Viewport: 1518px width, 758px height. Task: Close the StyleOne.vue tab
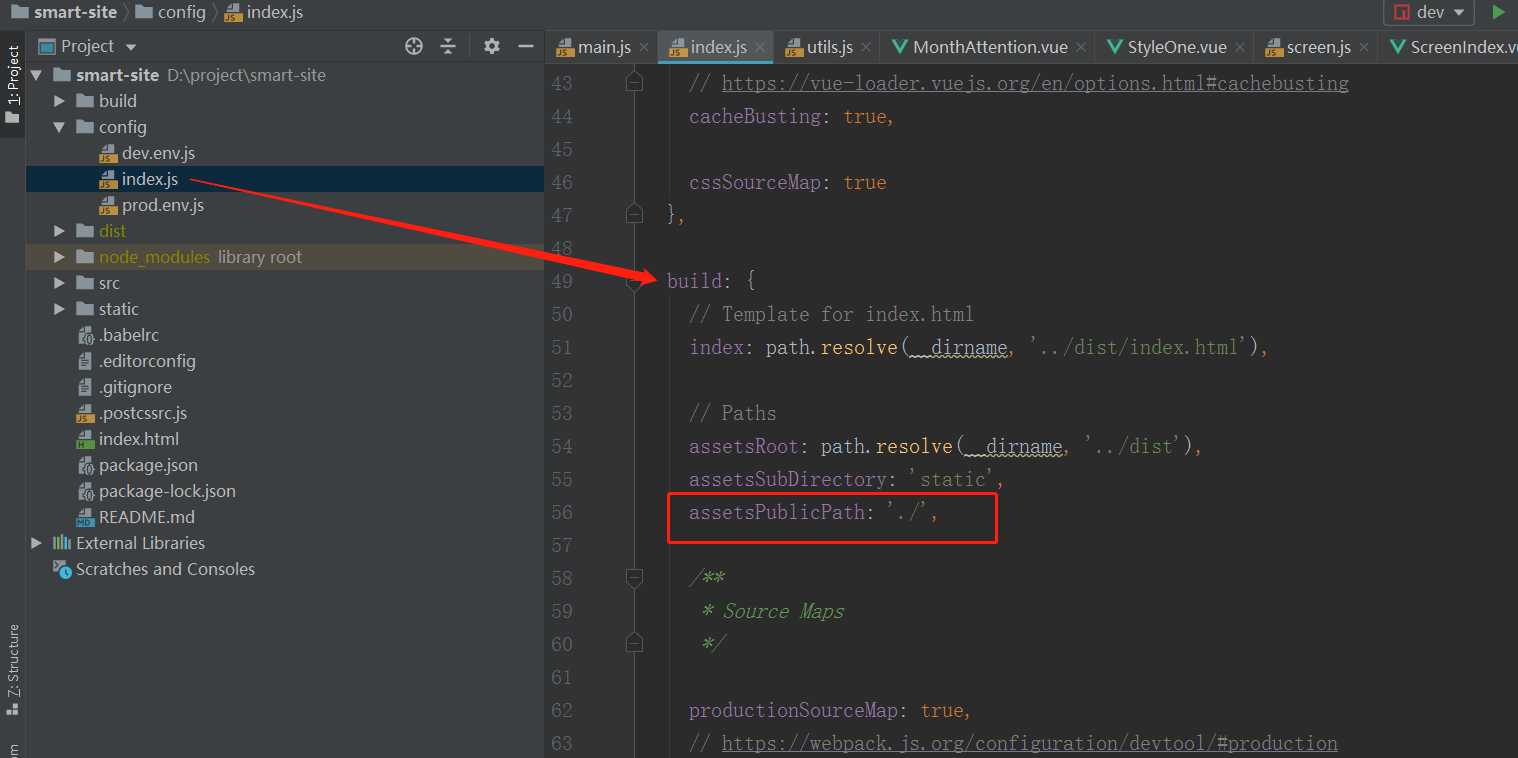pyautogui.click(x=1240, y=47)
